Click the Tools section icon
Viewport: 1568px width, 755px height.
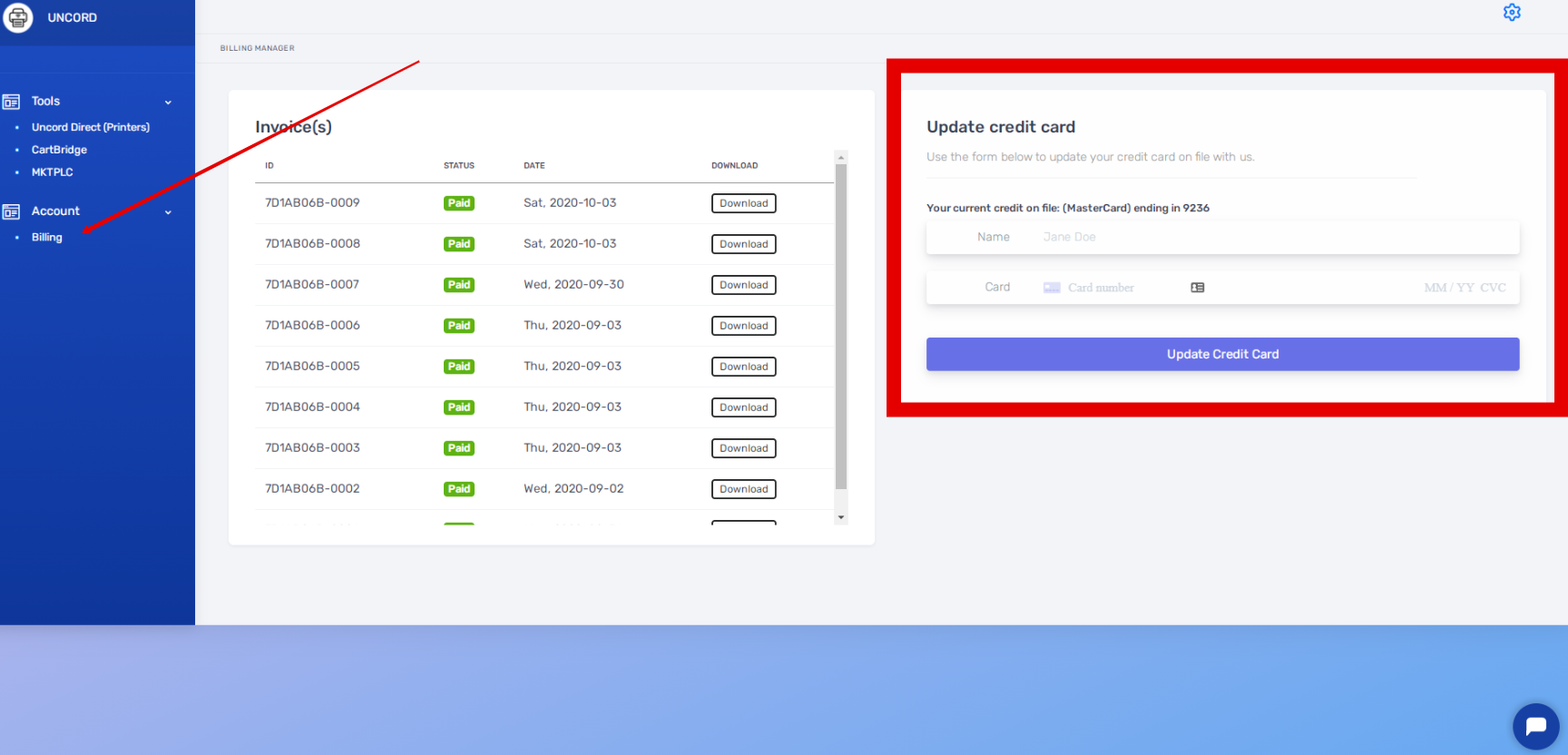click(12, 102)
